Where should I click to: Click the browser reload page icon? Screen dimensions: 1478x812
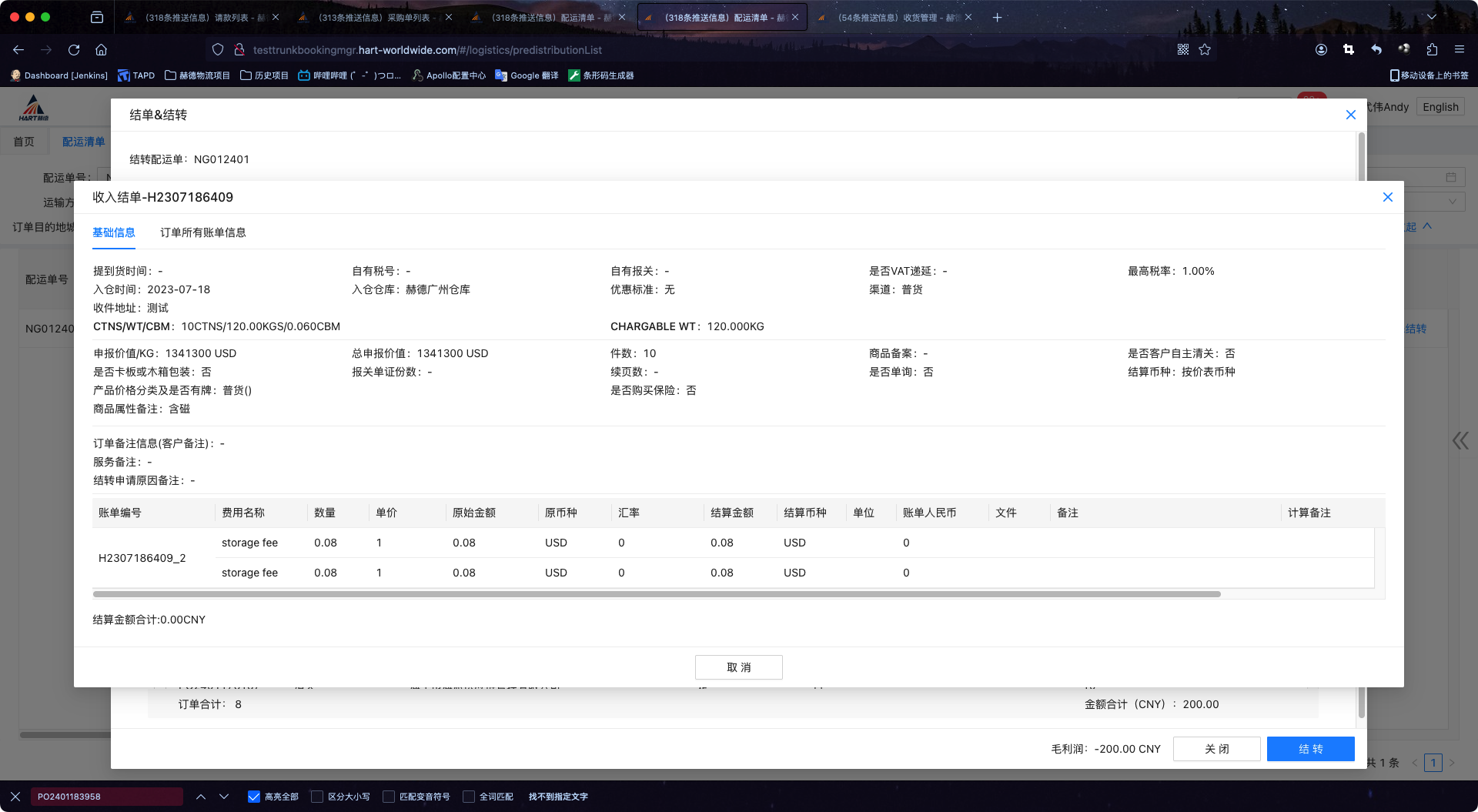pos(74,50)
